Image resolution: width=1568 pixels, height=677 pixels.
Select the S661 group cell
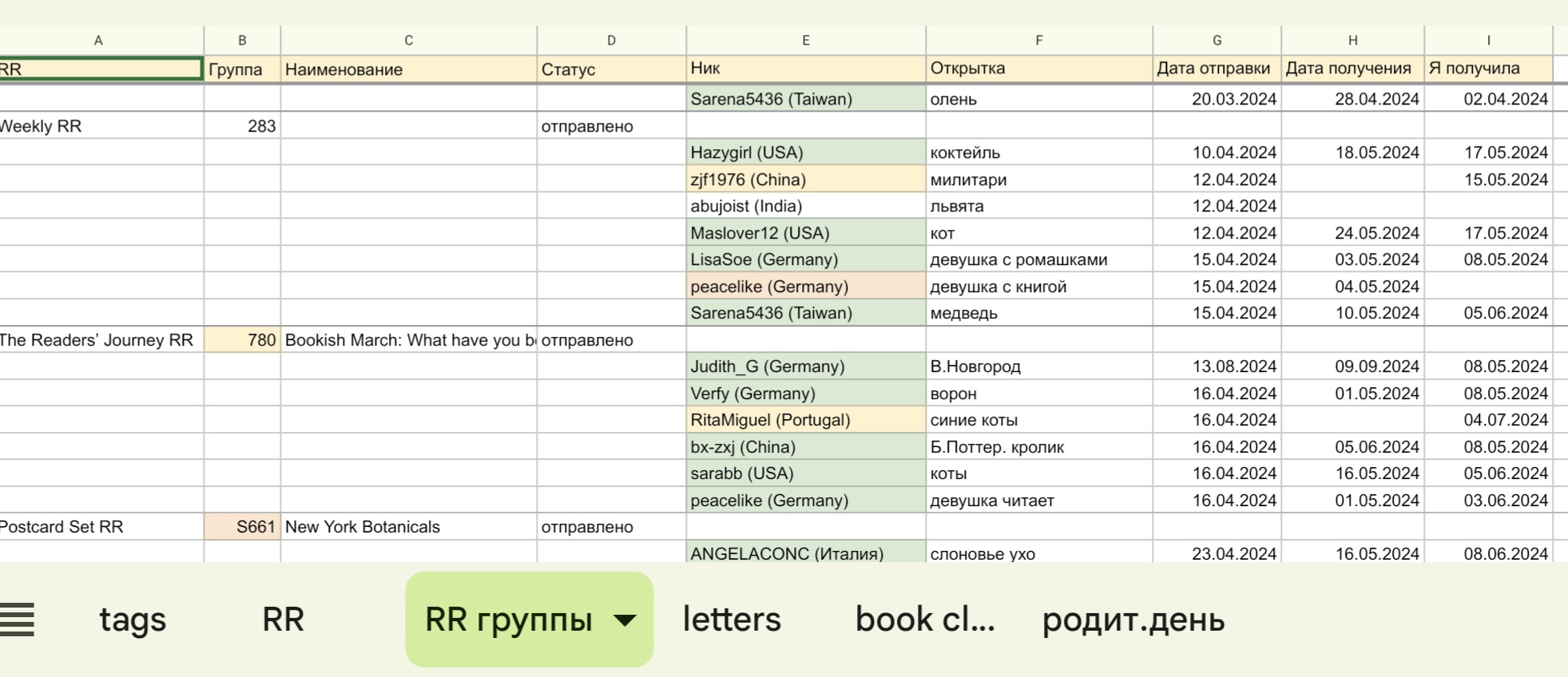click(242, 527)
